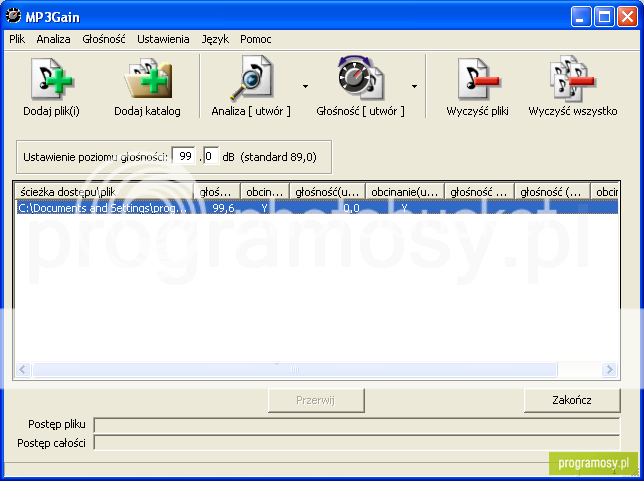Open the Język menu
The height and width of the screenshot is (481, 644).
(215, 39)
